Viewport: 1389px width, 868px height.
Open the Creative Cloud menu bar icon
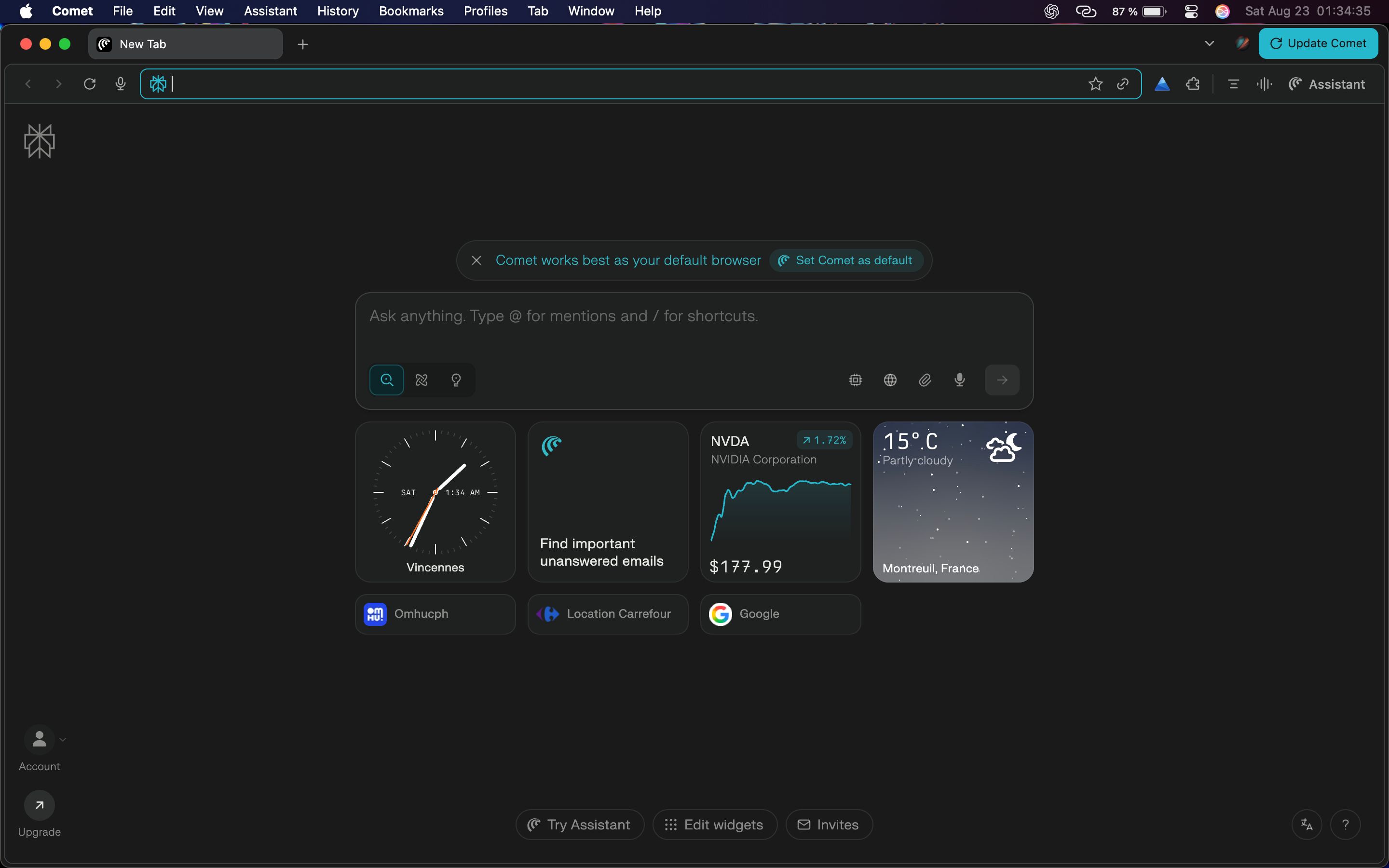click(x=1086, y=11)
